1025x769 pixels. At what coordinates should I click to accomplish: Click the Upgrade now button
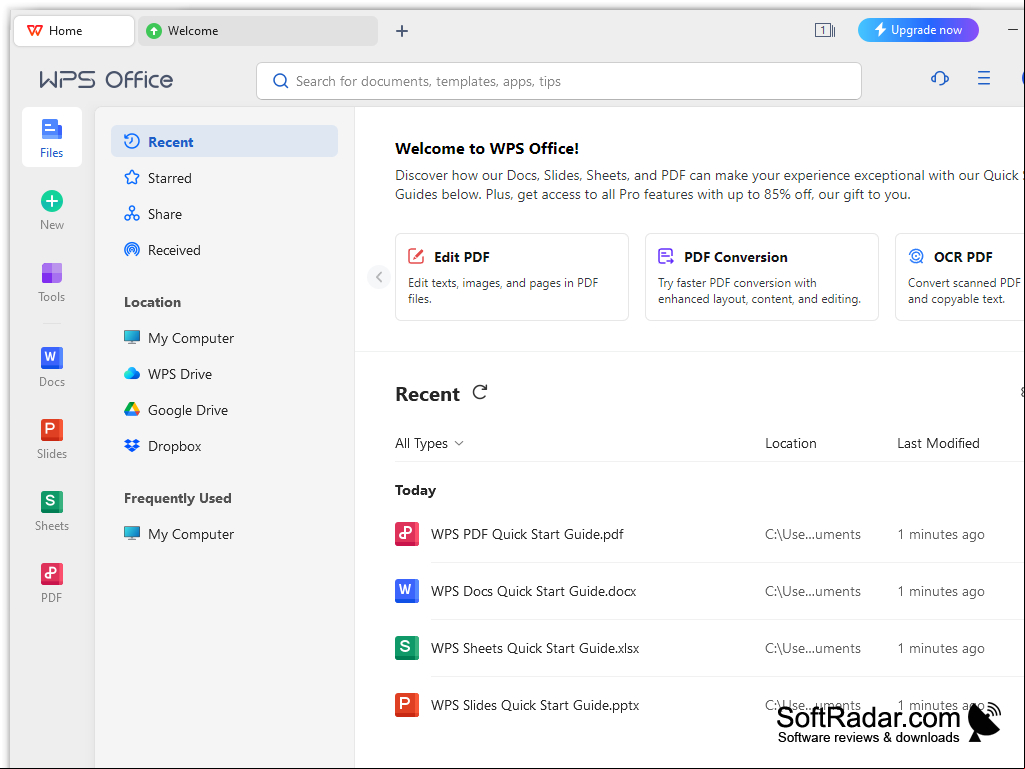[x=918, y=30]
